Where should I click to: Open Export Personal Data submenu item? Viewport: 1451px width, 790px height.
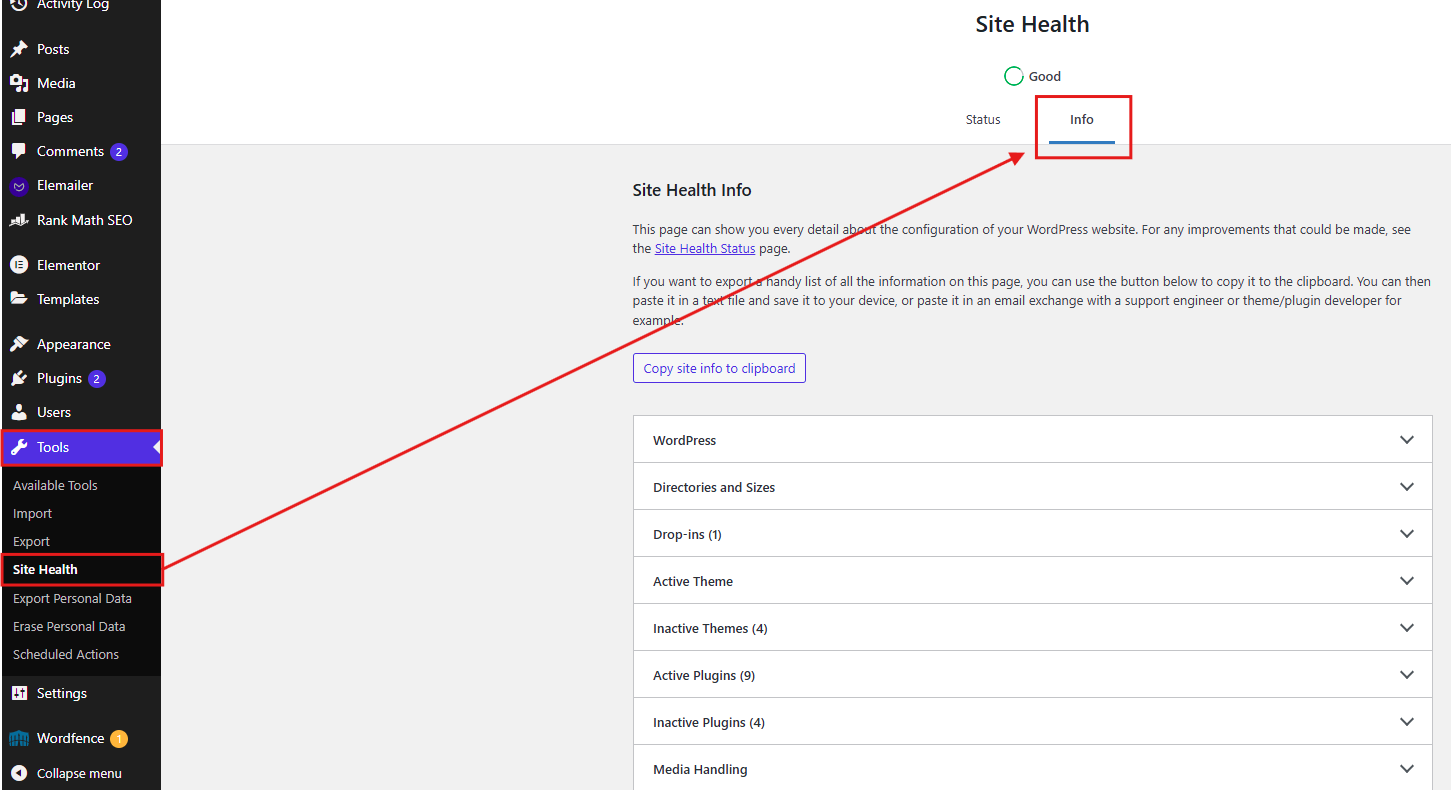[x=72, y=598]
